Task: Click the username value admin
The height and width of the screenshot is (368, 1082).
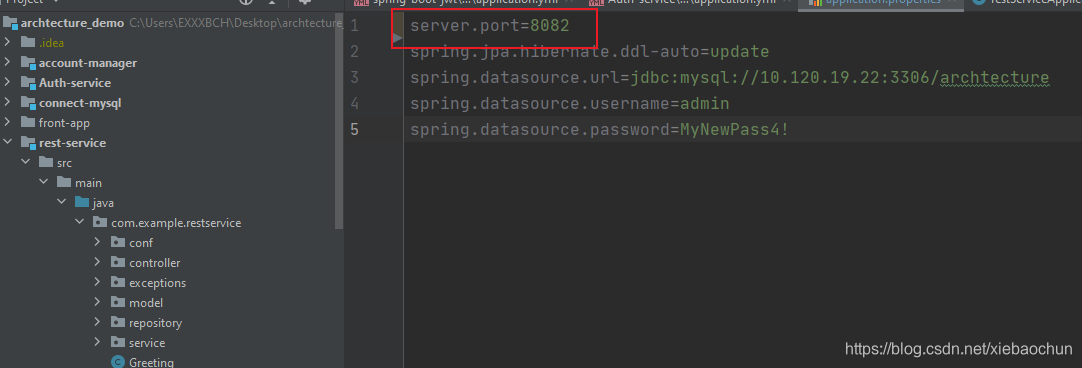Action: tap(705, 104)
